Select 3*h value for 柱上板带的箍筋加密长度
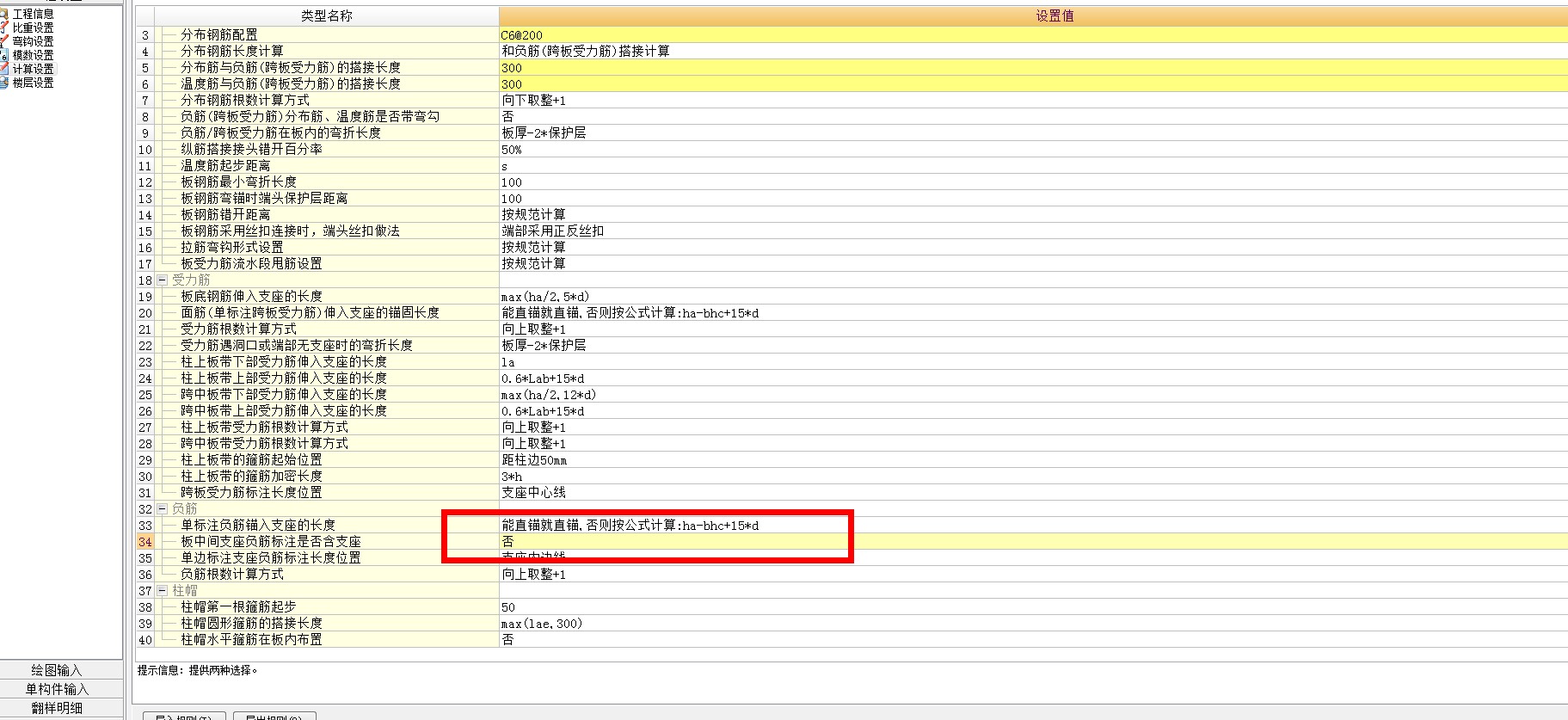The width and height of the screenshot is (1568, 720). [1033, 477]
